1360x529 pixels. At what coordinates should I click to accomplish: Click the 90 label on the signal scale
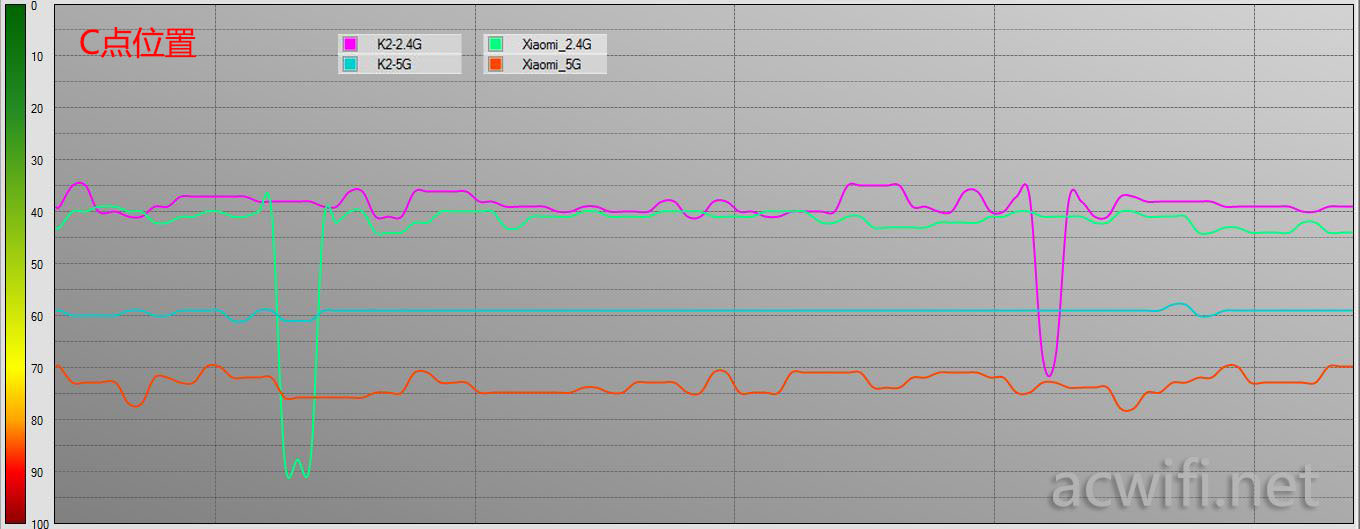coord(37,472)
